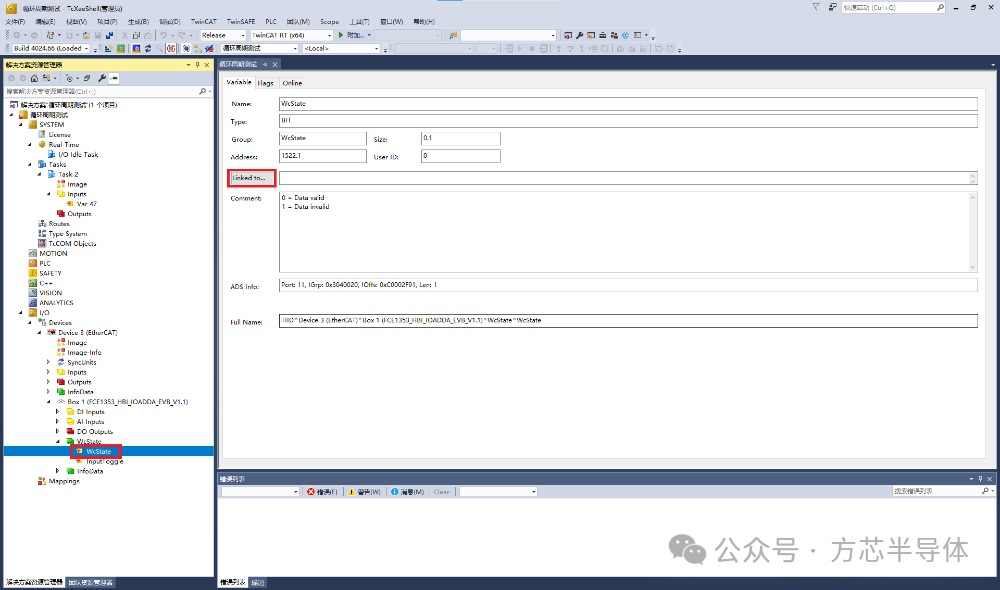Click the quick launch search magnifier icon
This screenshot has height=590, width=1000.
pos(940,8)
